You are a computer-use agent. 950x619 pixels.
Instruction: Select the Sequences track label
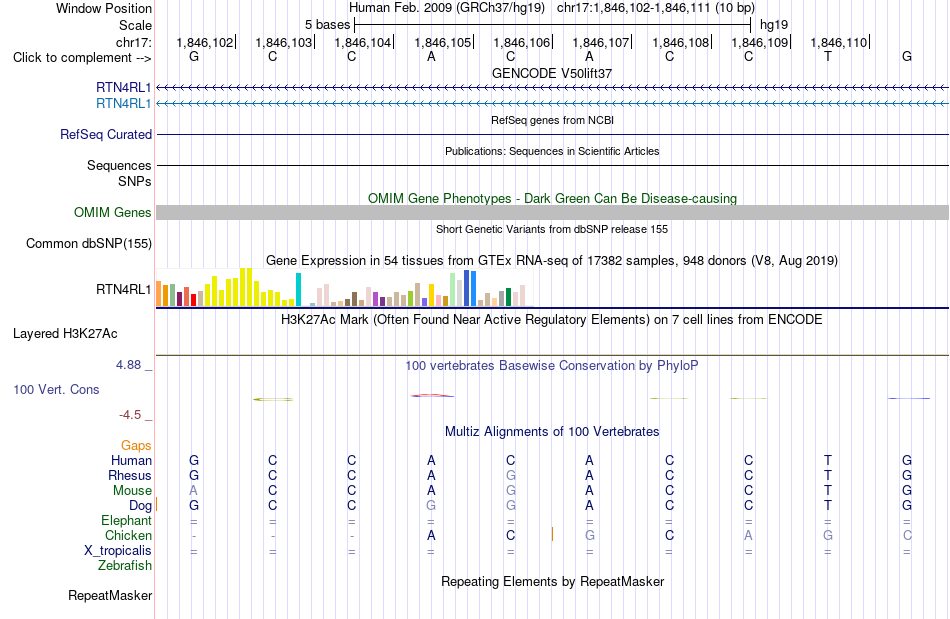point(119,165)
